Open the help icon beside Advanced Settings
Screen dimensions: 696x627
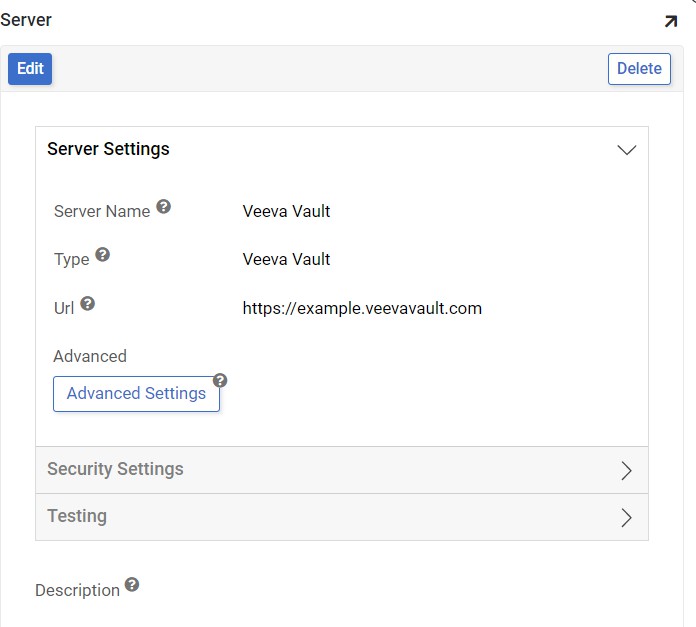(x=220, y=380)
